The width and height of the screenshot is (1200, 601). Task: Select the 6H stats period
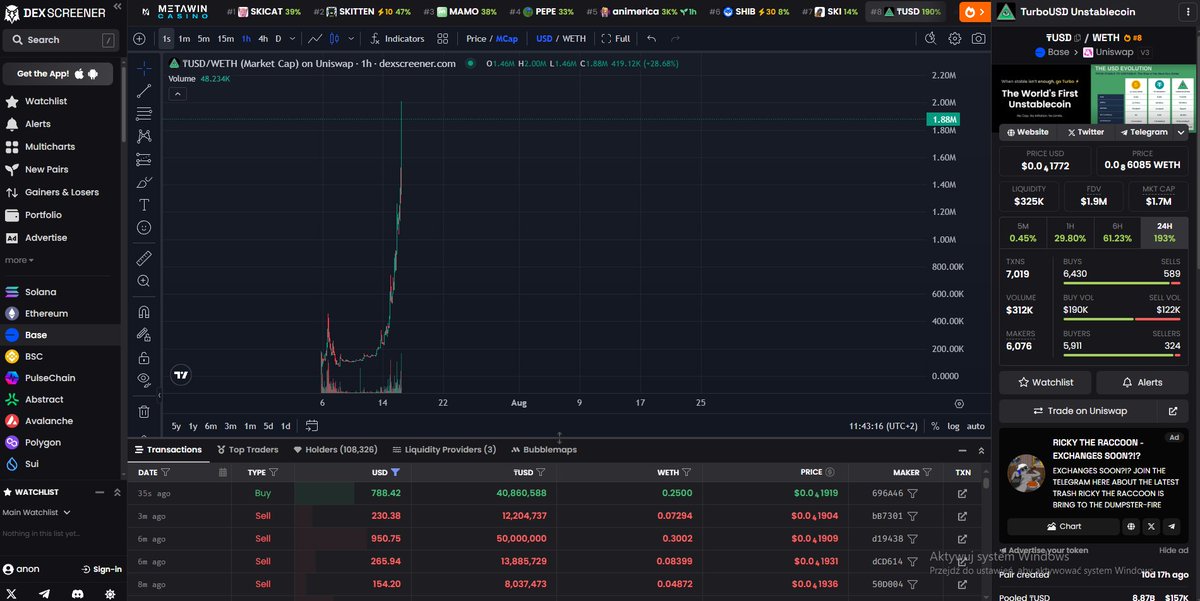pyautogui.click(x=1117, y=233)
